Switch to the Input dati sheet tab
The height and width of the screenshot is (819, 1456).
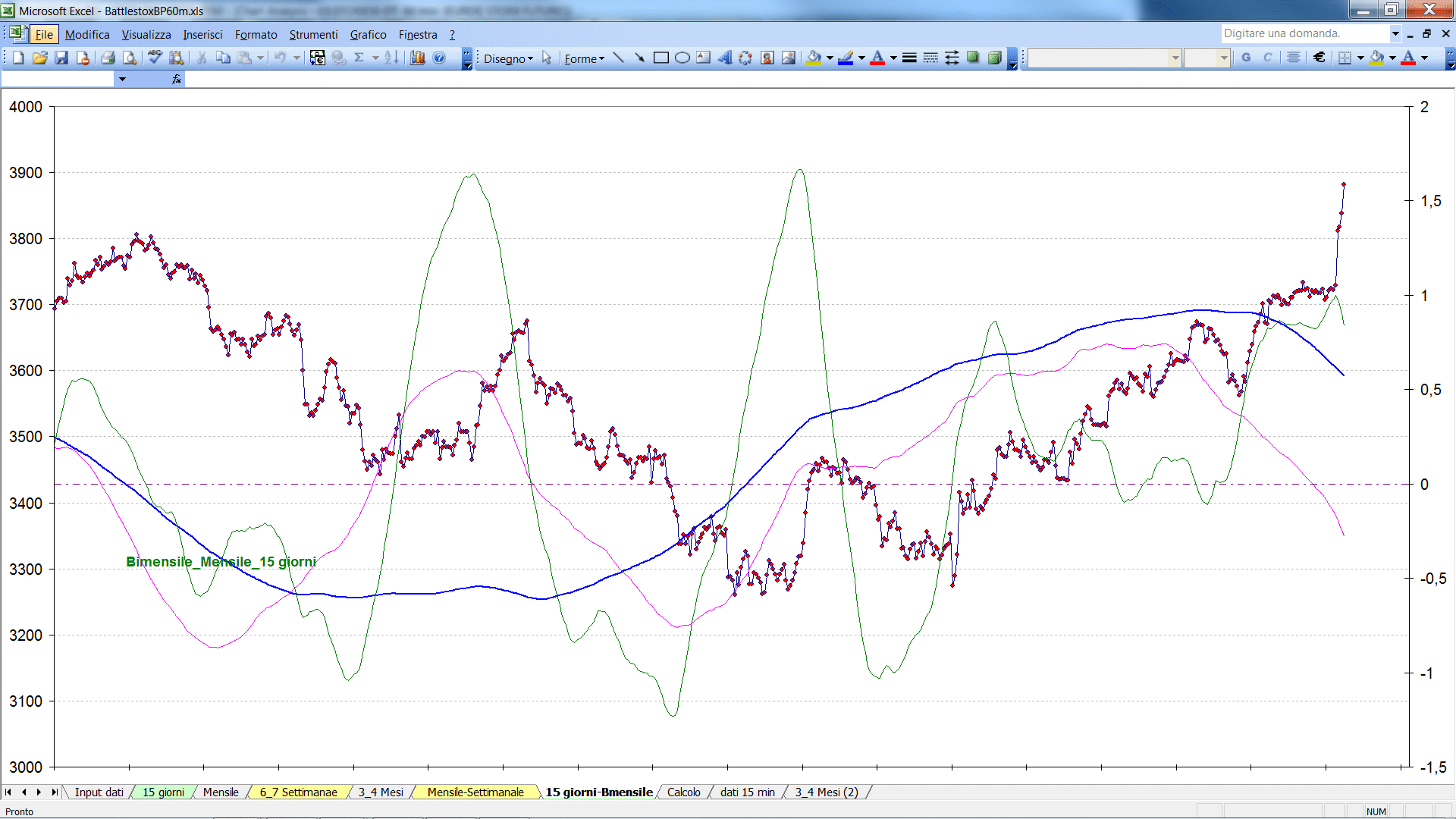tap(99, 792)
